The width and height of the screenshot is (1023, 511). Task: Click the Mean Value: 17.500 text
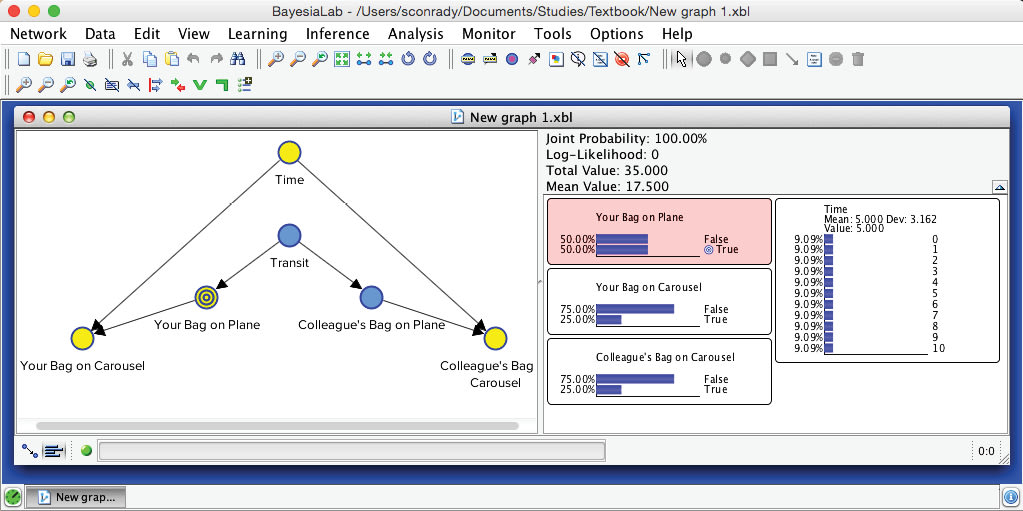tap(607, 187)
